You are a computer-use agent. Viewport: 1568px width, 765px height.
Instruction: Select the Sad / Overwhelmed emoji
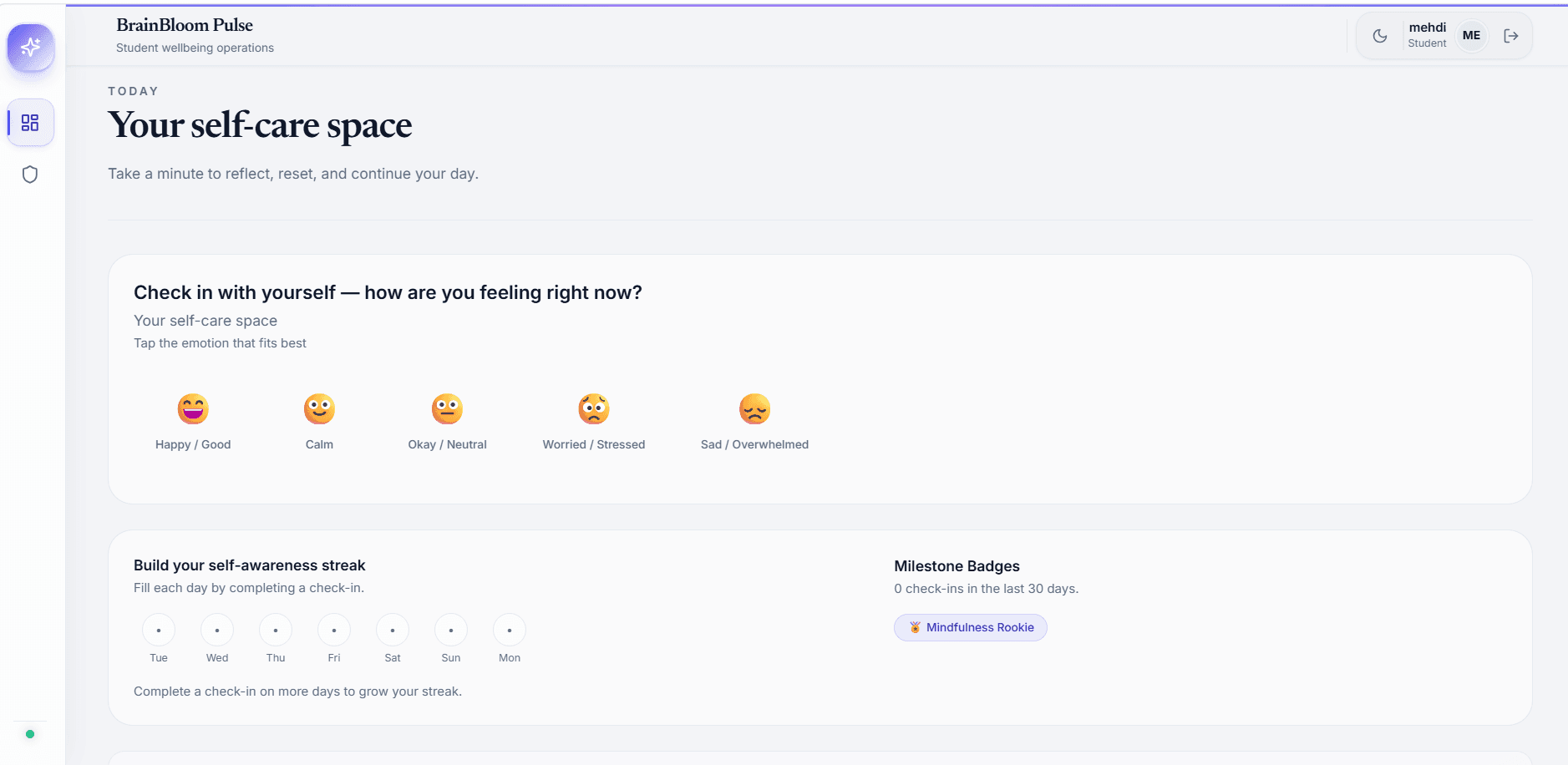point(754,409)
